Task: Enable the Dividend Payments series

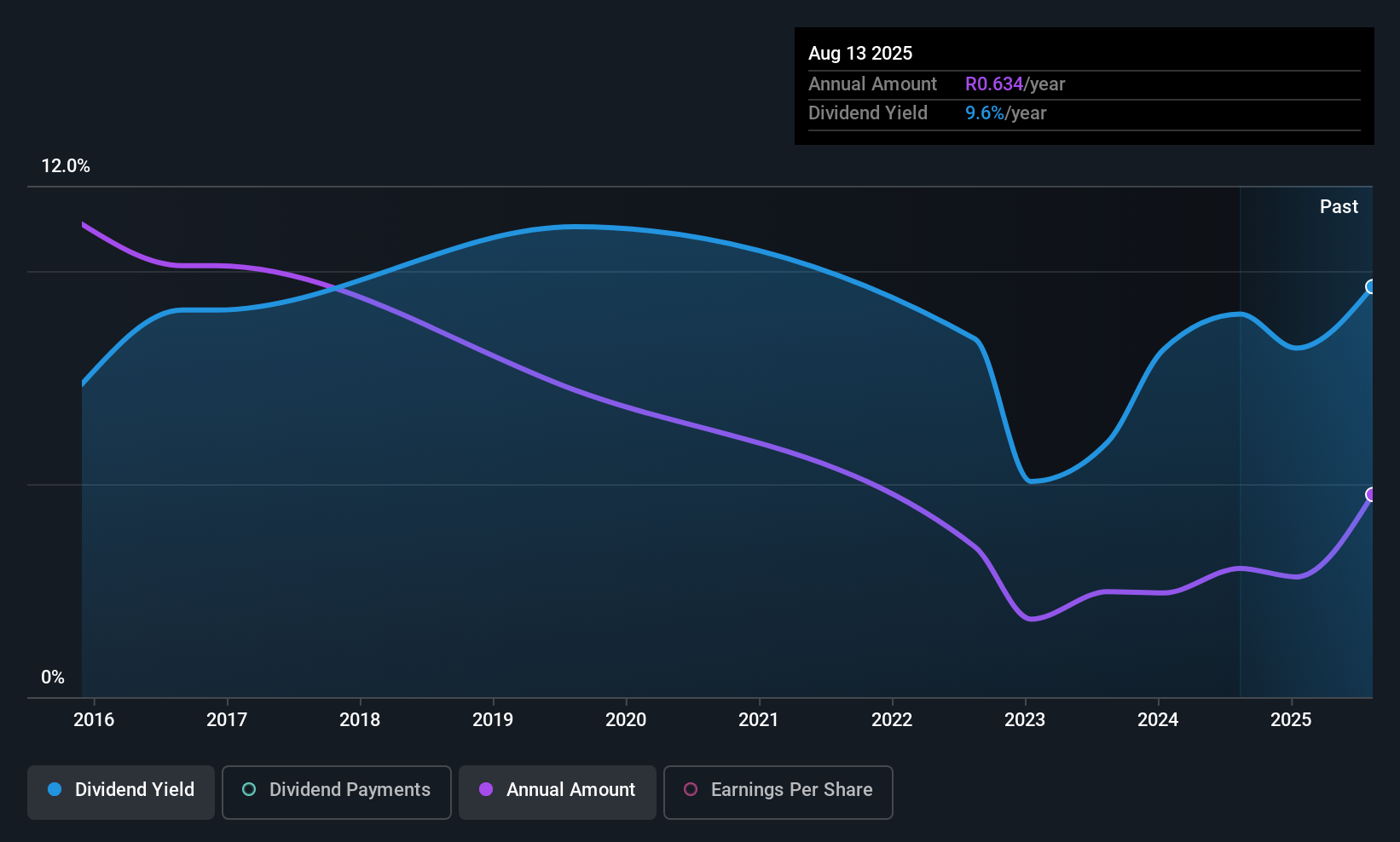Action: 336,792
